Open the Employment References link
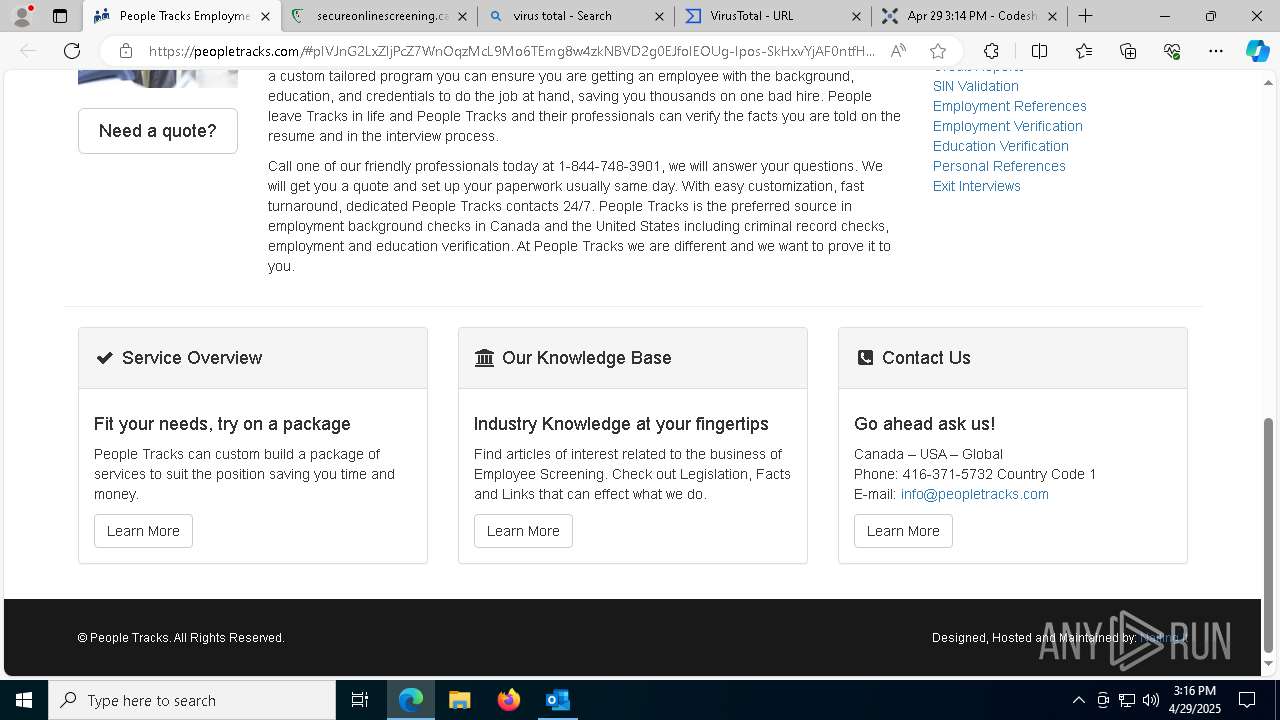 [1009, 106]
